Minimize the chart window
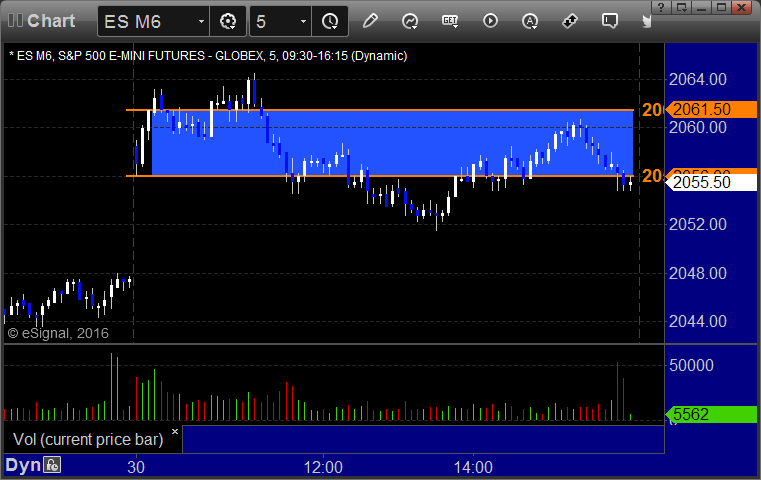Image resolution: width=761 pixels, height=480 pixels. tap(702, 7)
